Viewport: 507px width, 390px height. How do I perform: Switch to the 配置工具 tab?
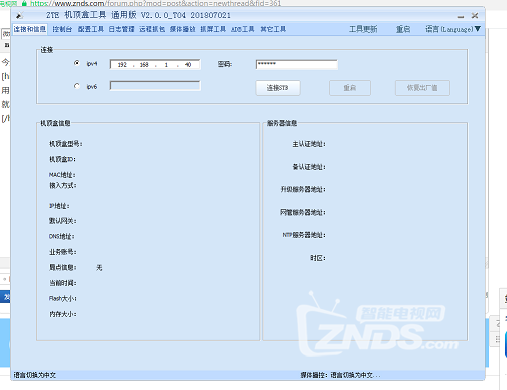pyautogui.click(x=91, y=29)
